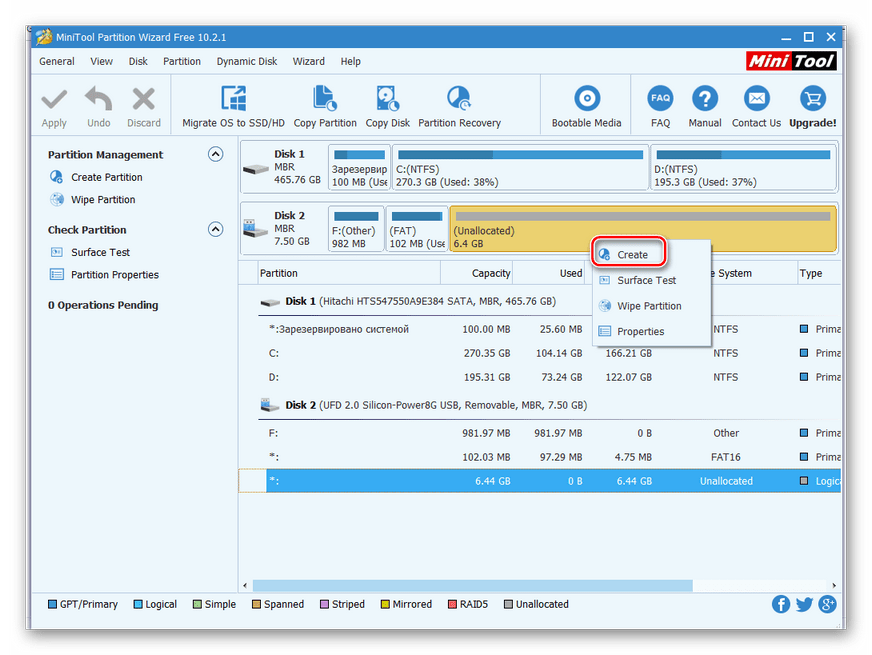872x655 pixels.
Task: Click Surface Test in the sidebar
Action: 100,252
